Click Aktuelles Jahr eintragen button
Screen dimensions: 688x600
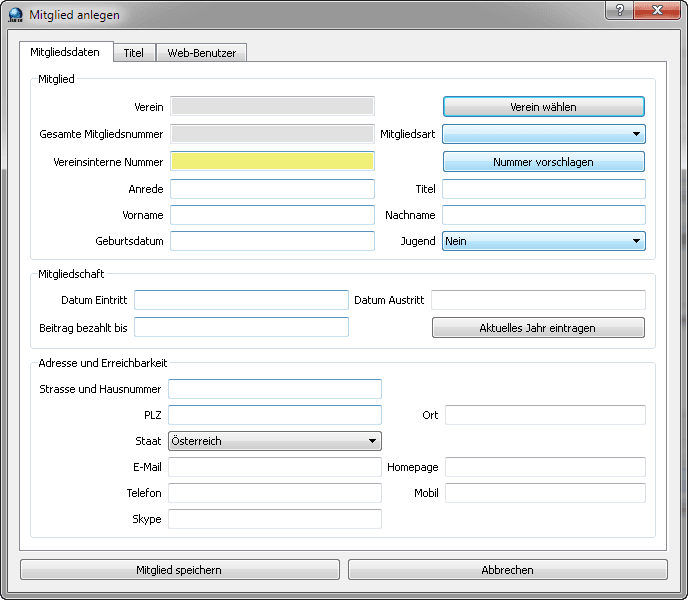(538, 327)
